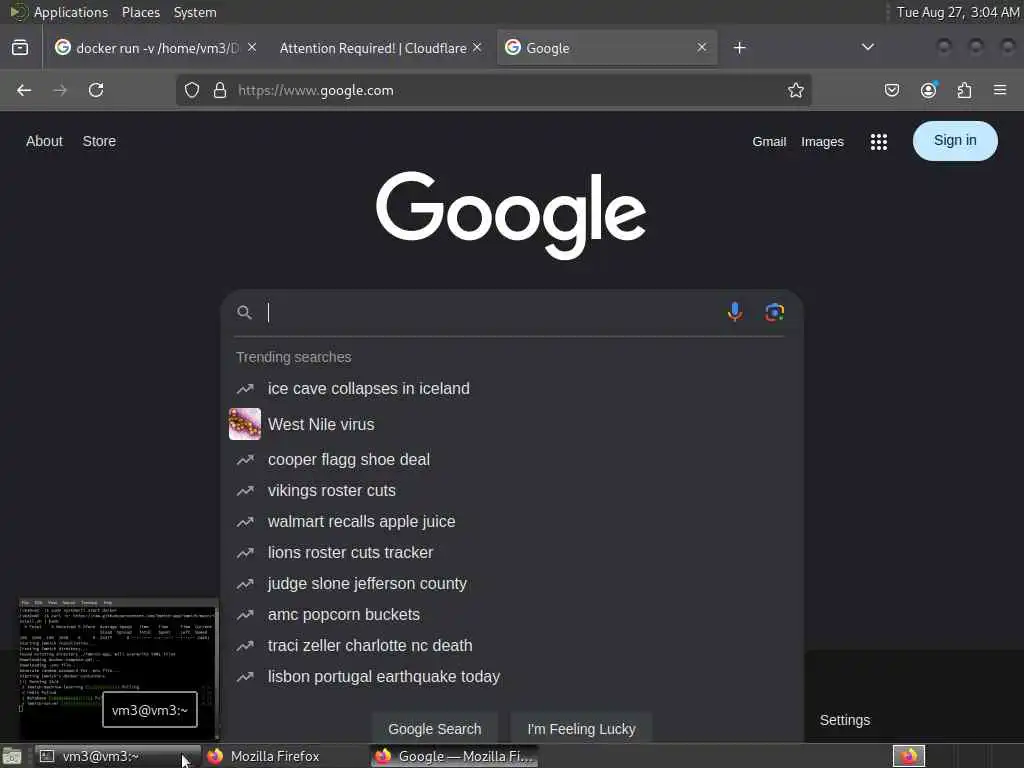Open the System menu
Viewport: 1024px width, 768px height.
(195, 12)
